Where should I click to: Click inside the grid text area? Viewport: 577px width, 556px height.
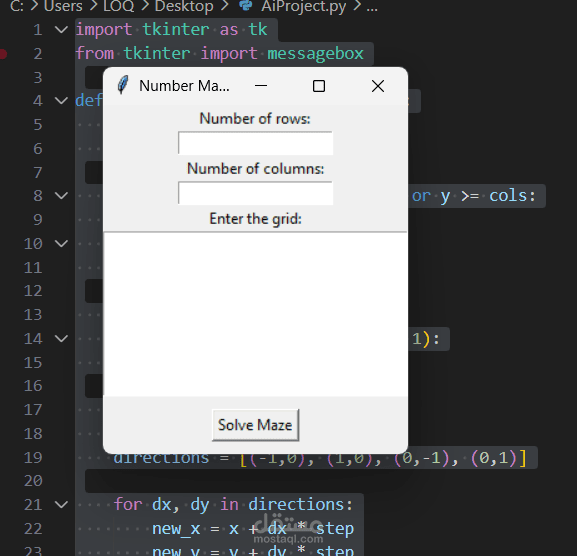tap(255, 314)
